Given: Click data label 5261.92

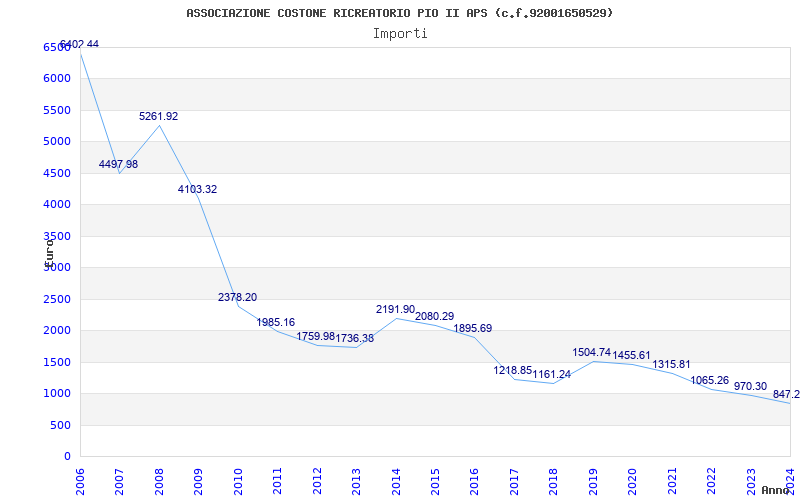Looking at the screenshot, I should (159, 116).
